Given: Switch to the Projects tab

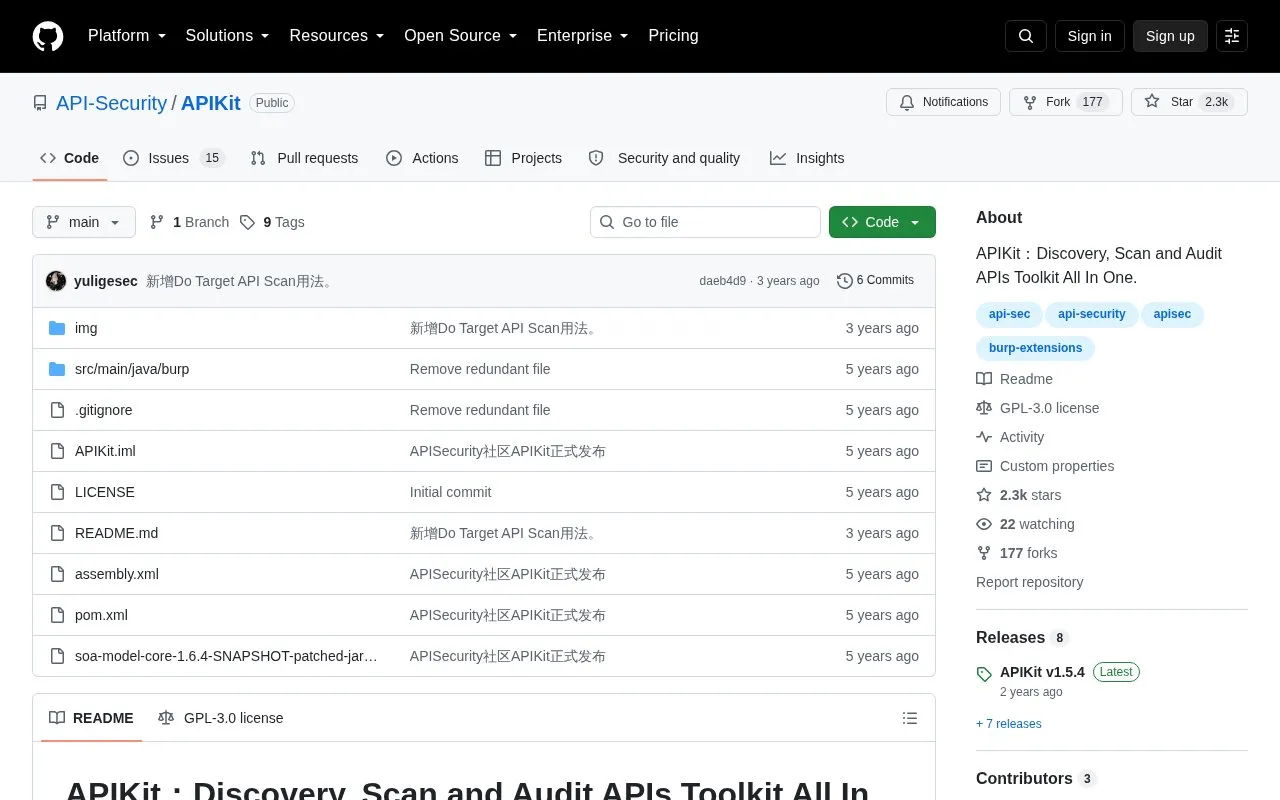Looking at the screenshot, I should [523, 158].
